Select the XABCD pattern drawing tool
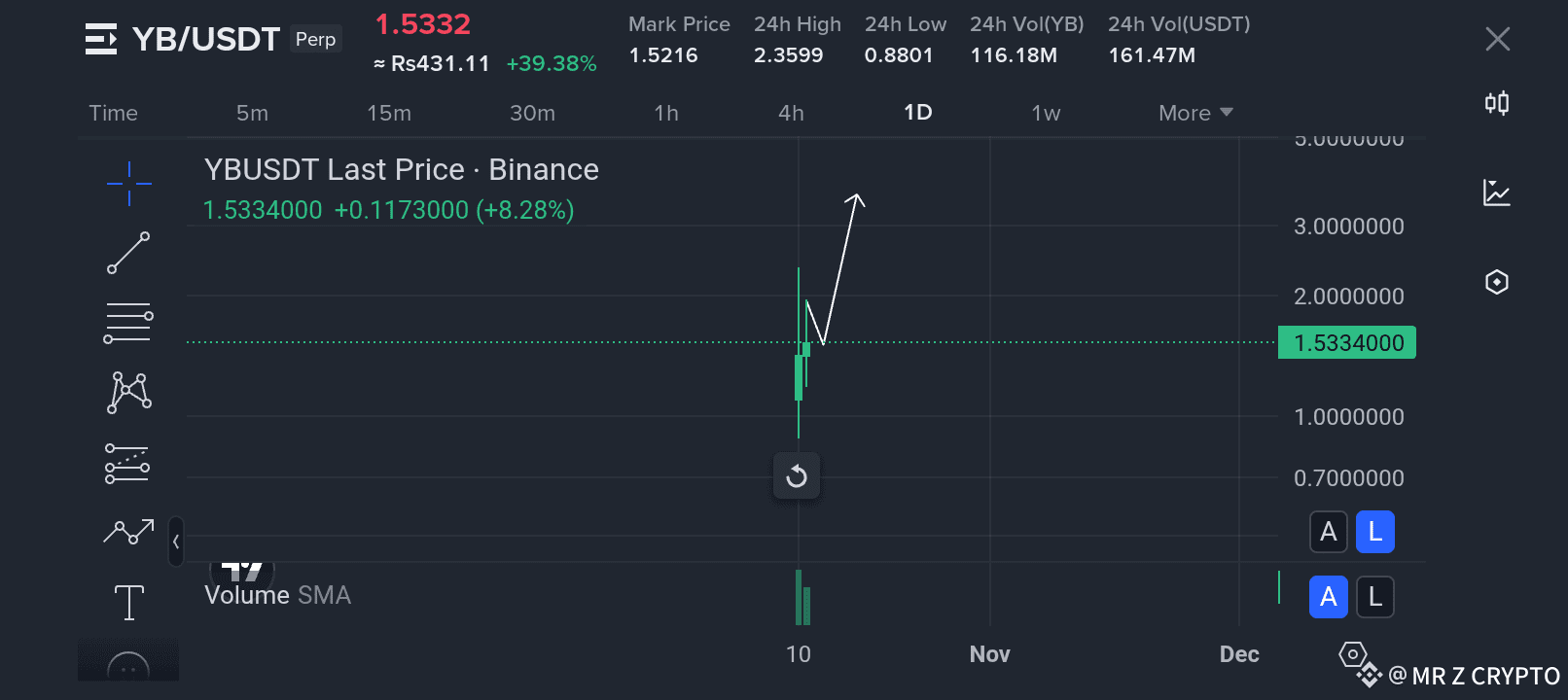 tap(128, 393)
